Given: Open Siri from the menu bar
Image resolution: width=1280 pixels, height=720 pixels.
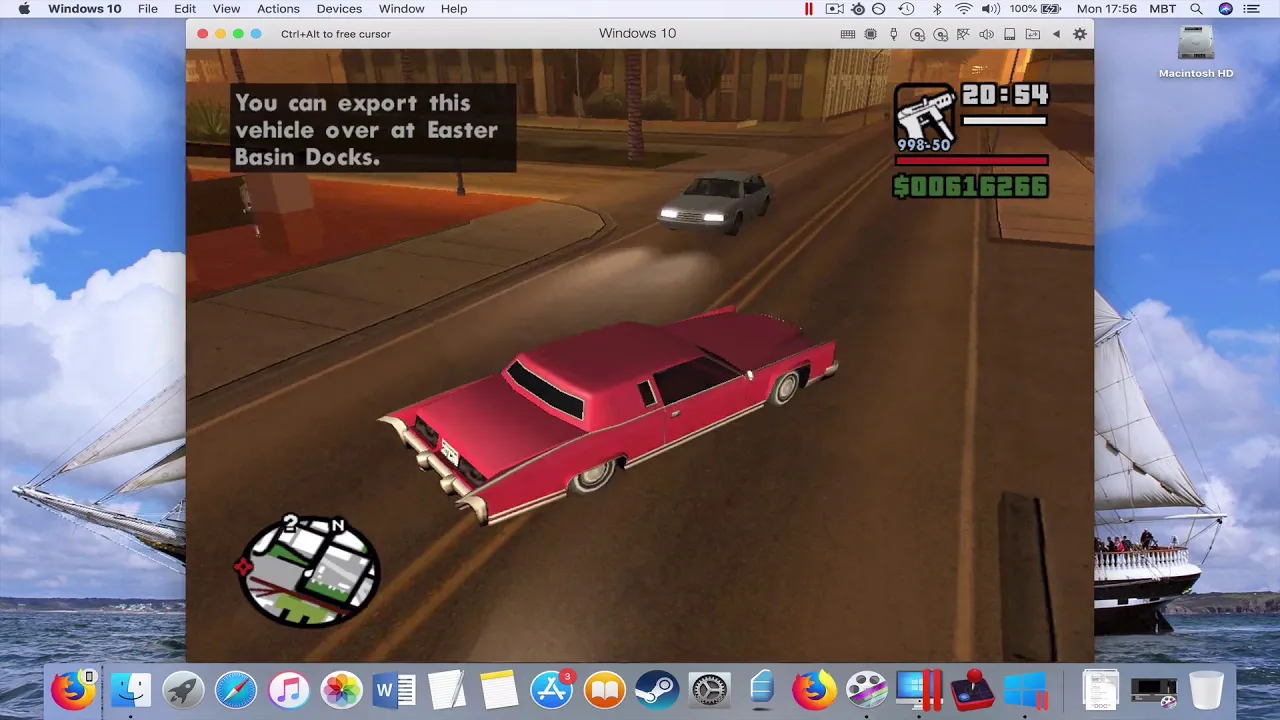Looking at the screenshot, I should [x=1226, y=9].
